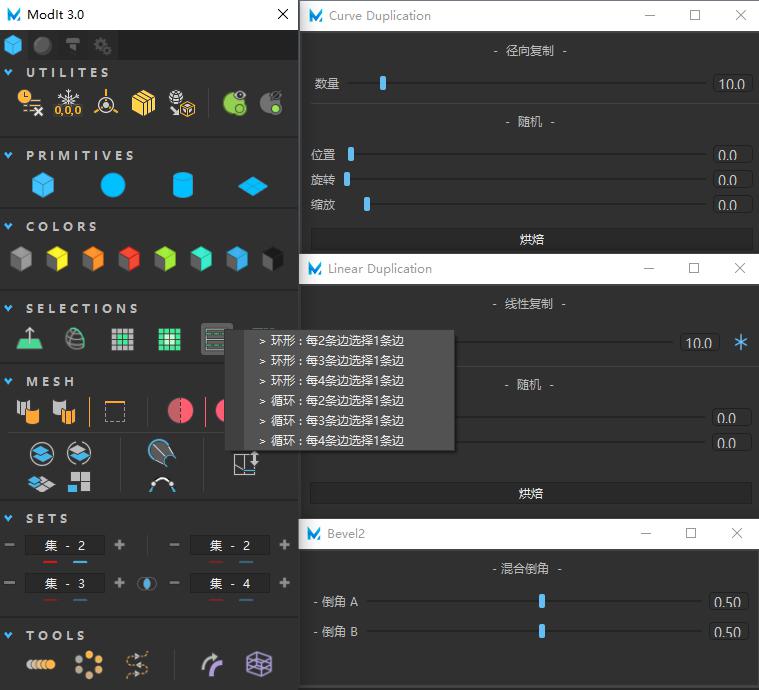Choose '环形：每2条边选择1条边' from the popup menu
The image size is (759, 690).
(x=337, y=341)
